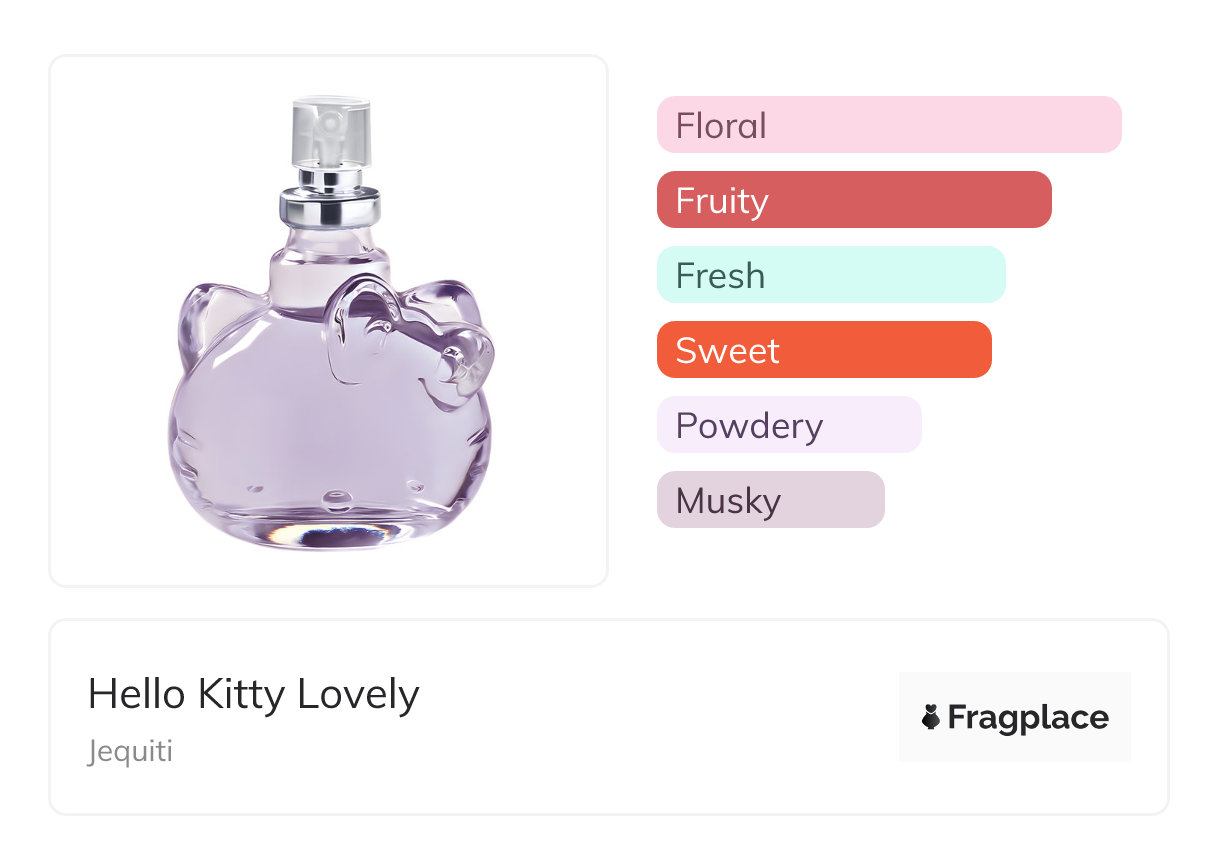
Task: Click the transparent spray cap on the bottle
Action: (x=331, y=132)
